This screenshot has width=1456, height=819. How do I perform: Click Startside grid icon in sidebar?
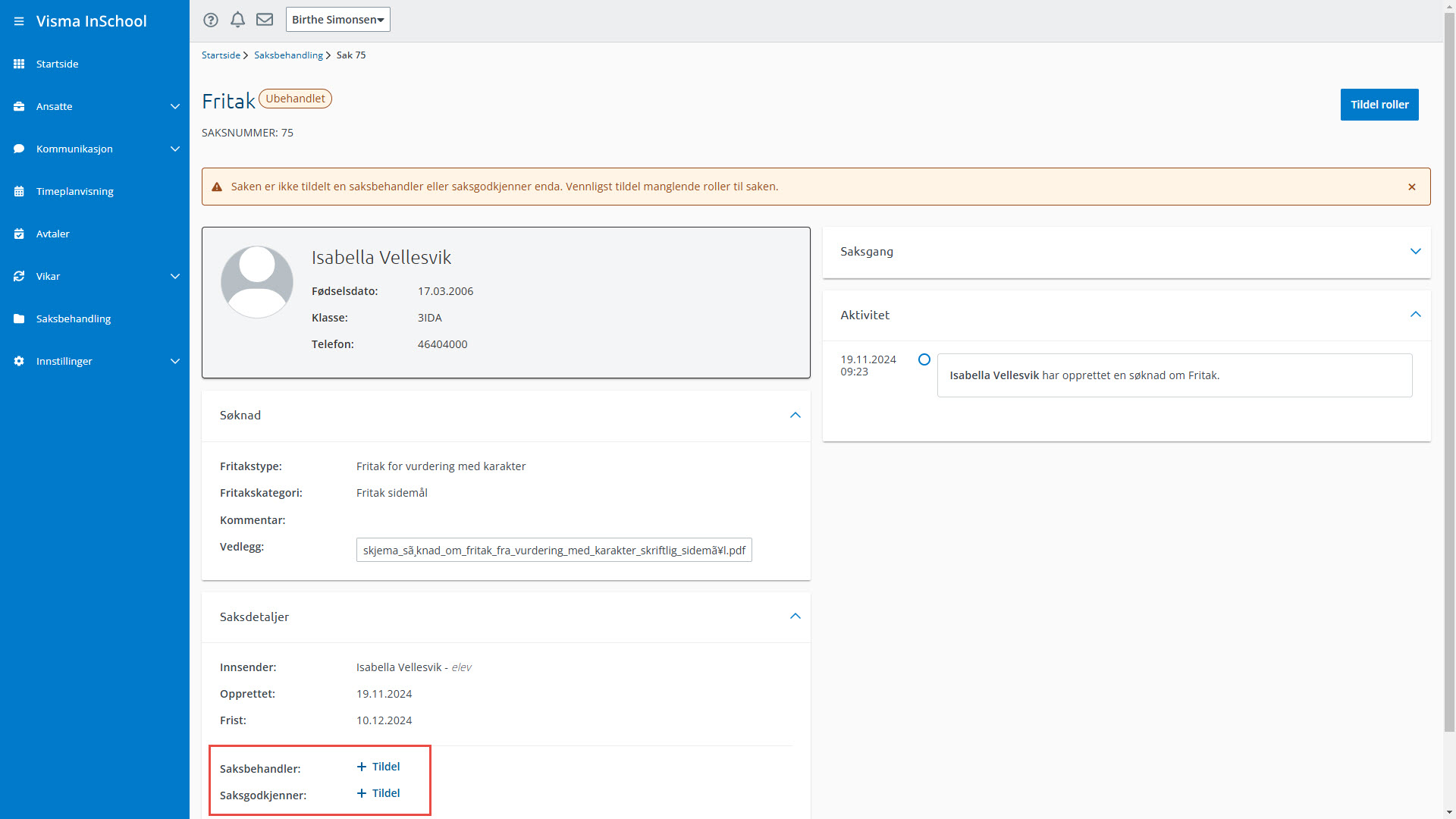19,64
